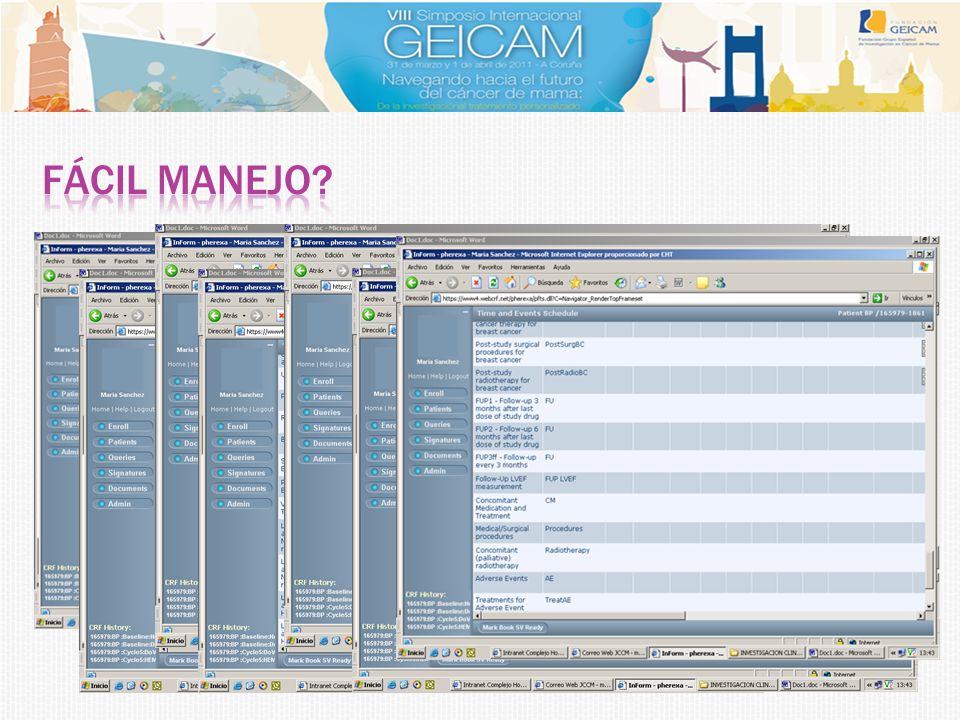Click the Logout link under Maria Sanchez in front window
Screen dimensions: 960x720
(x=458, y=377)
